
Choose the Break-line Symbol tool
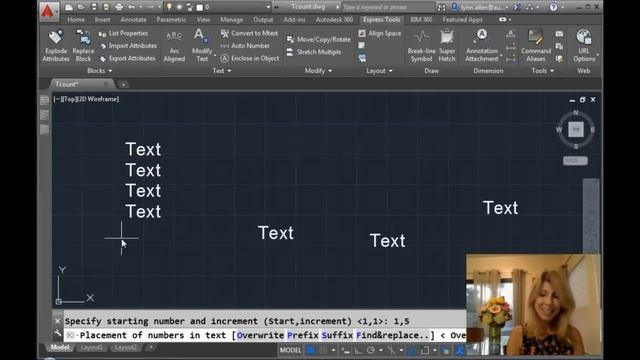[421, 46]
